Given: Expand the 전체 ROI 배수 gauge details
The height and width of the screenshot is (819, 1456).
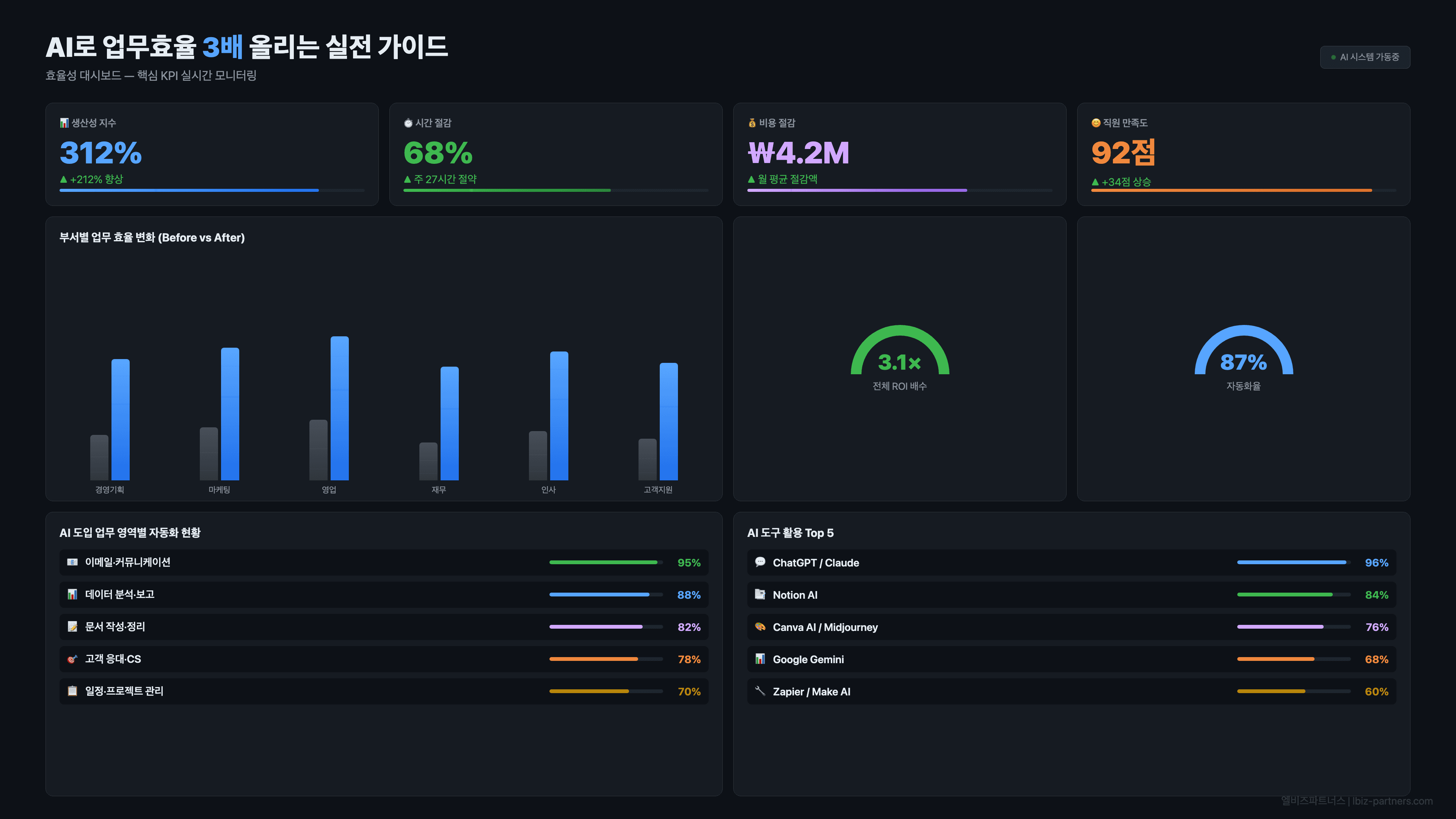Looking at the screenshot, I should [x=899, y=362].
